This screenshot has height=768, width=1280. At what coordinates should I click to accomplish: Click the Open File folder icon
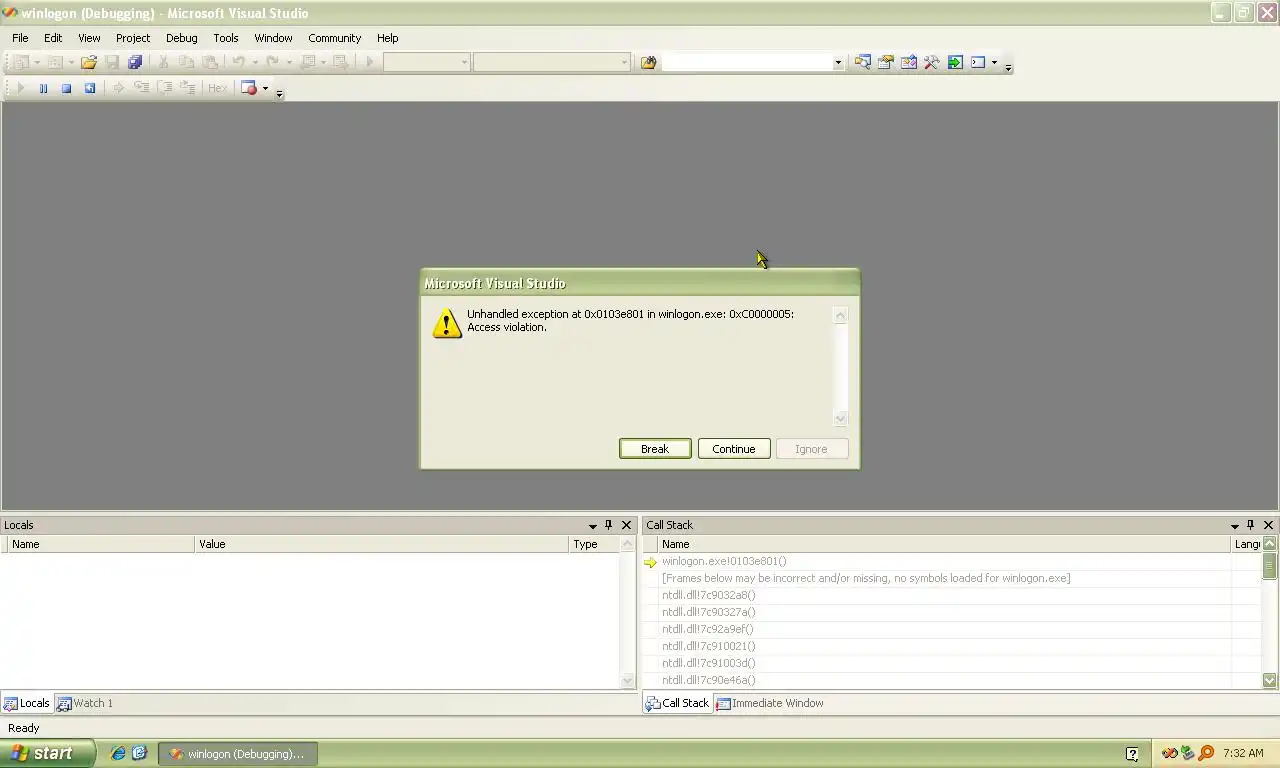[89, 62]
